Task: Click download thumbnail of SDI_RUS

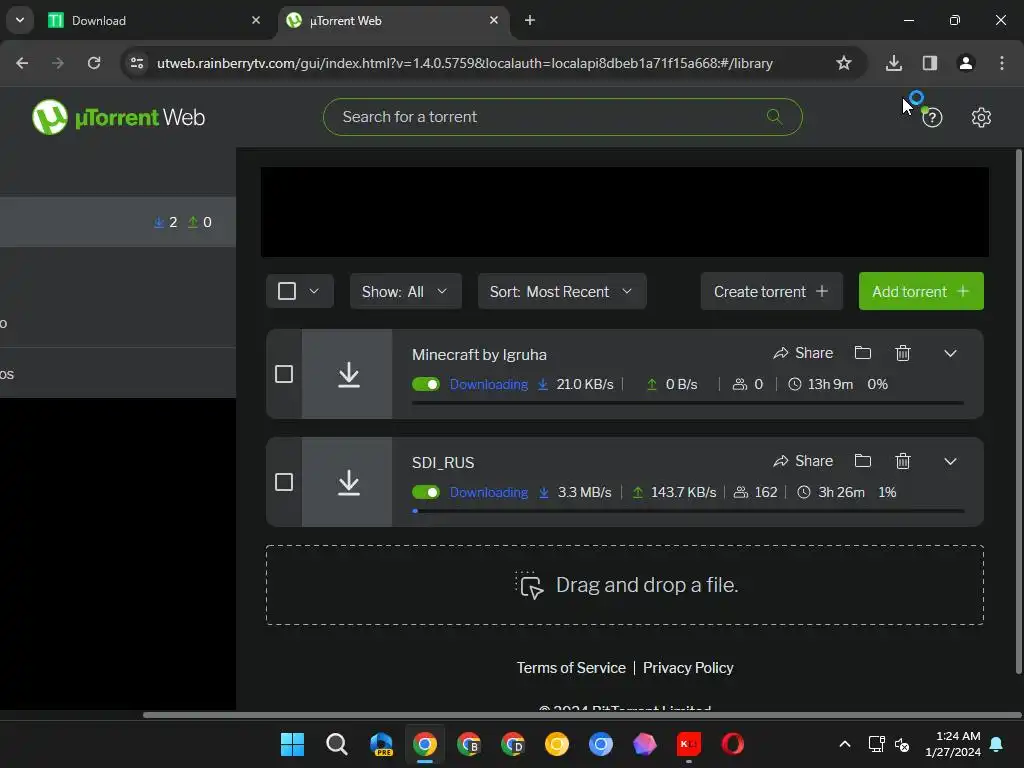Action: click(347, 482)
